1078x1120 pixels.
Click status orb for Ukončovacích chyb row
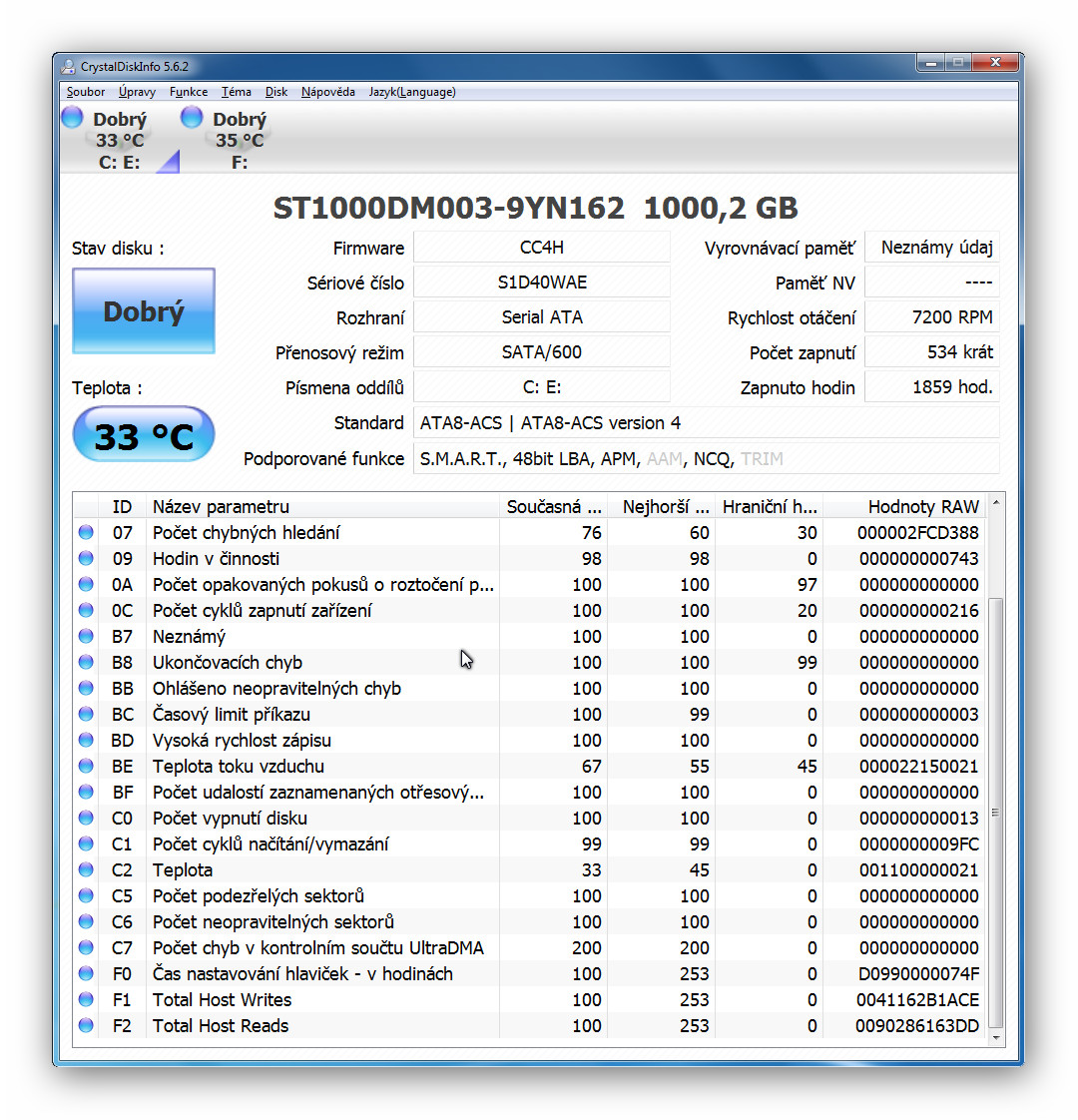point(86,662)
